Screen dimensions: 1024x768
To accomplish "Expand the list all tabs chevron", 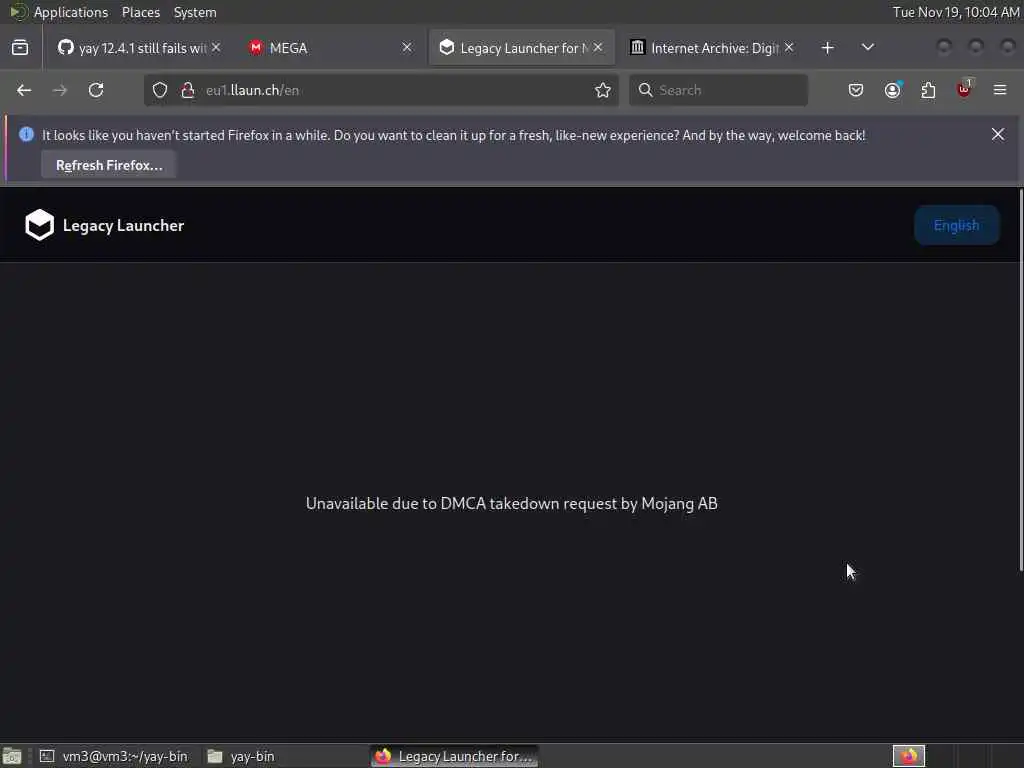I will pos(868,48).
